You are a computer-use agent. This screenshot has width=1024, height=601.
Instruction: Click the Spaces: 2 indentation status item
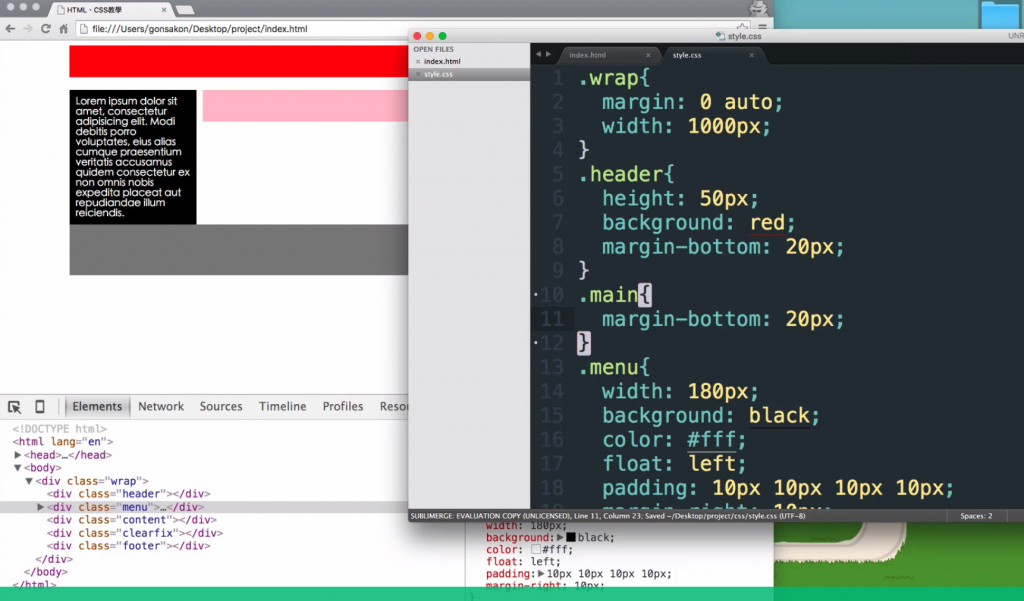976,516
